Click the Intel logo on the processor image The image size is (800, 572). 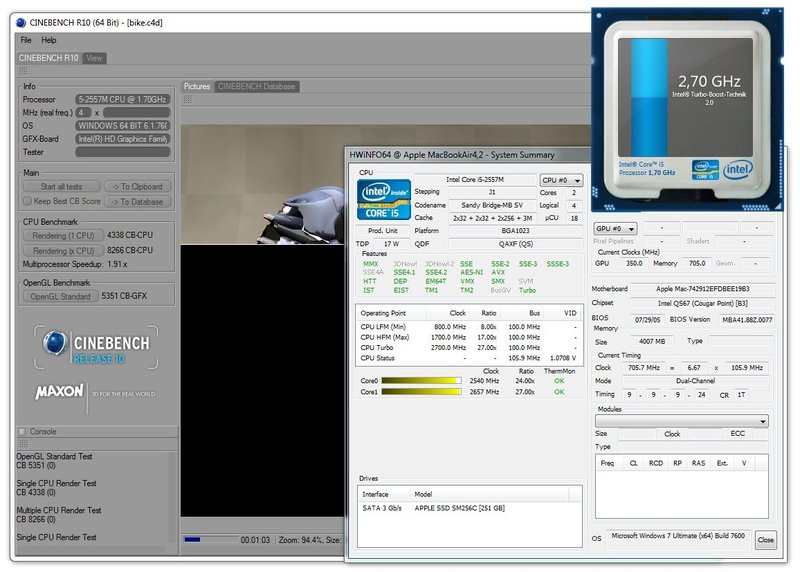tap(737, 169)
